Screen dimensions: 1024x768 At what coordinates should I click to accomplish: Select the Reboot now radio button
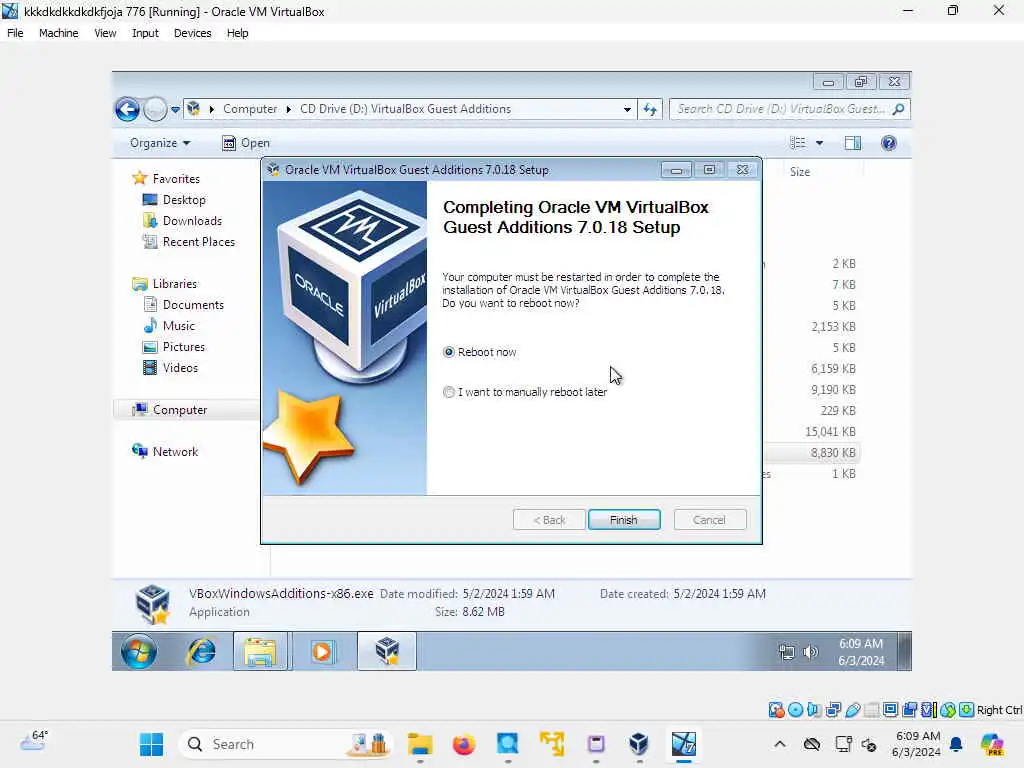click(x=449, y=352)
